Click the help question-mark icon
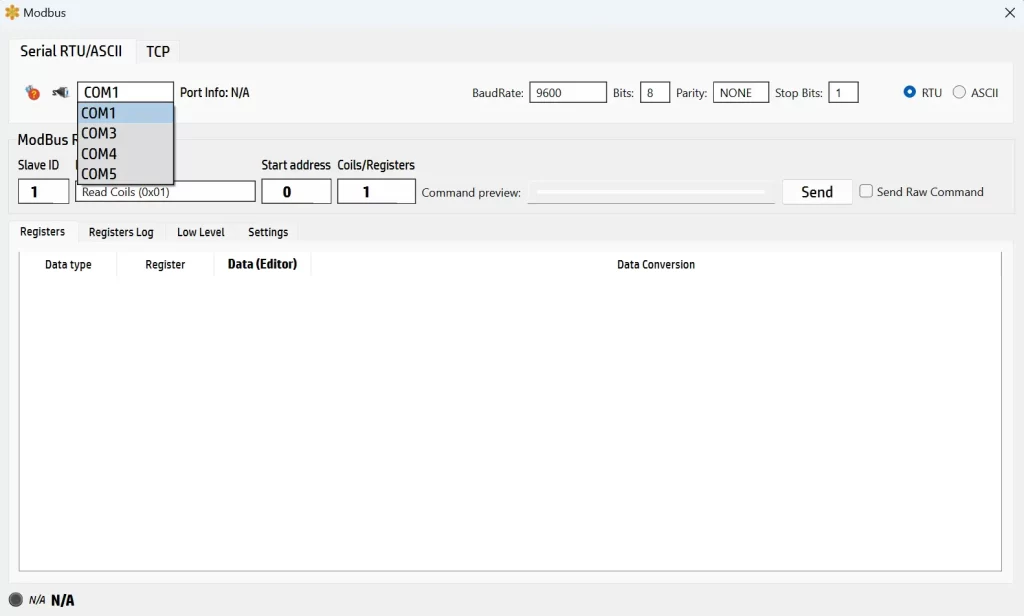This screenshot has width=1024, height=616. coord(33,93)
